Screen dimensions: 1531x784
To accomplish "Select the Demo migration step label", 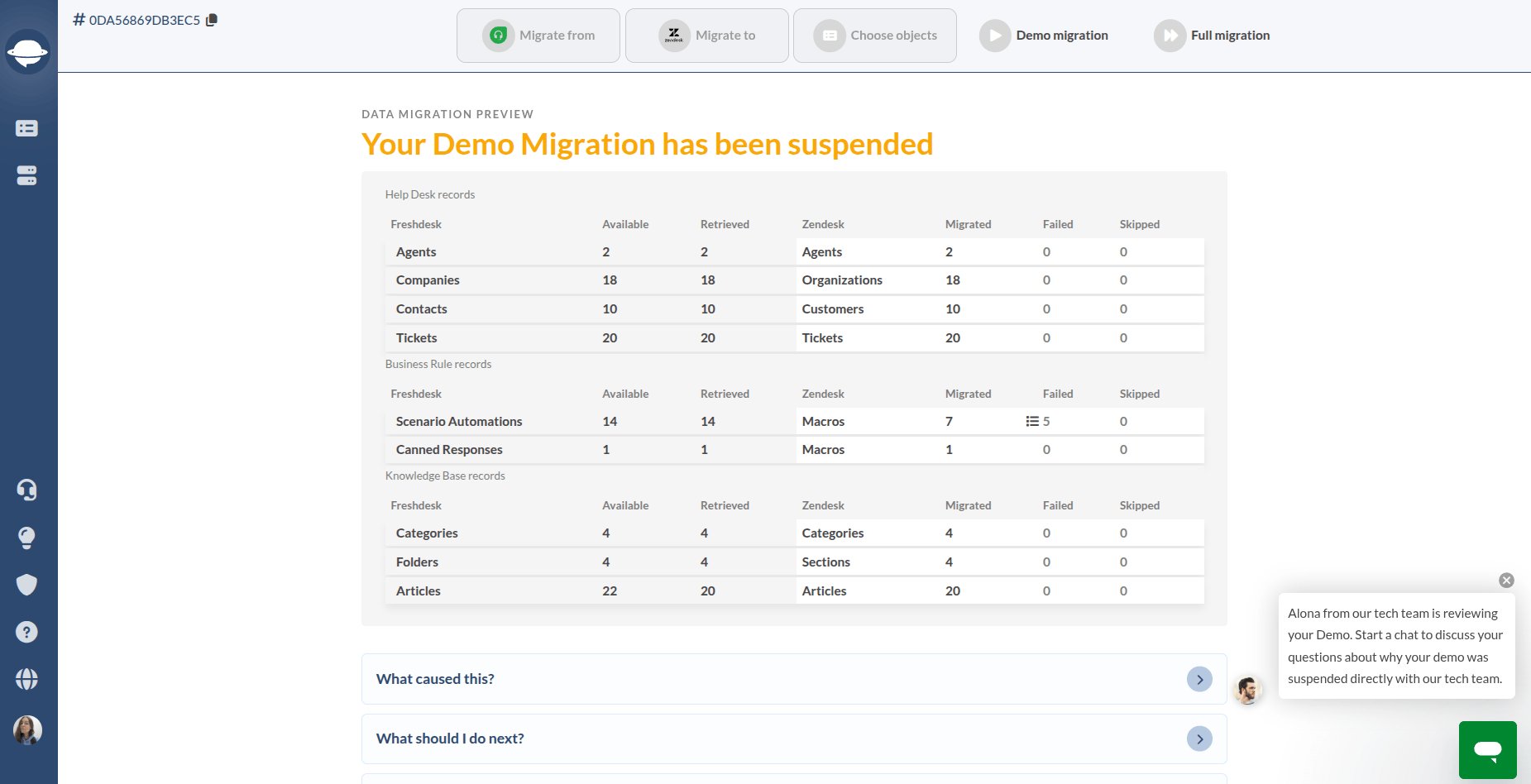I will coord(1062,36).
